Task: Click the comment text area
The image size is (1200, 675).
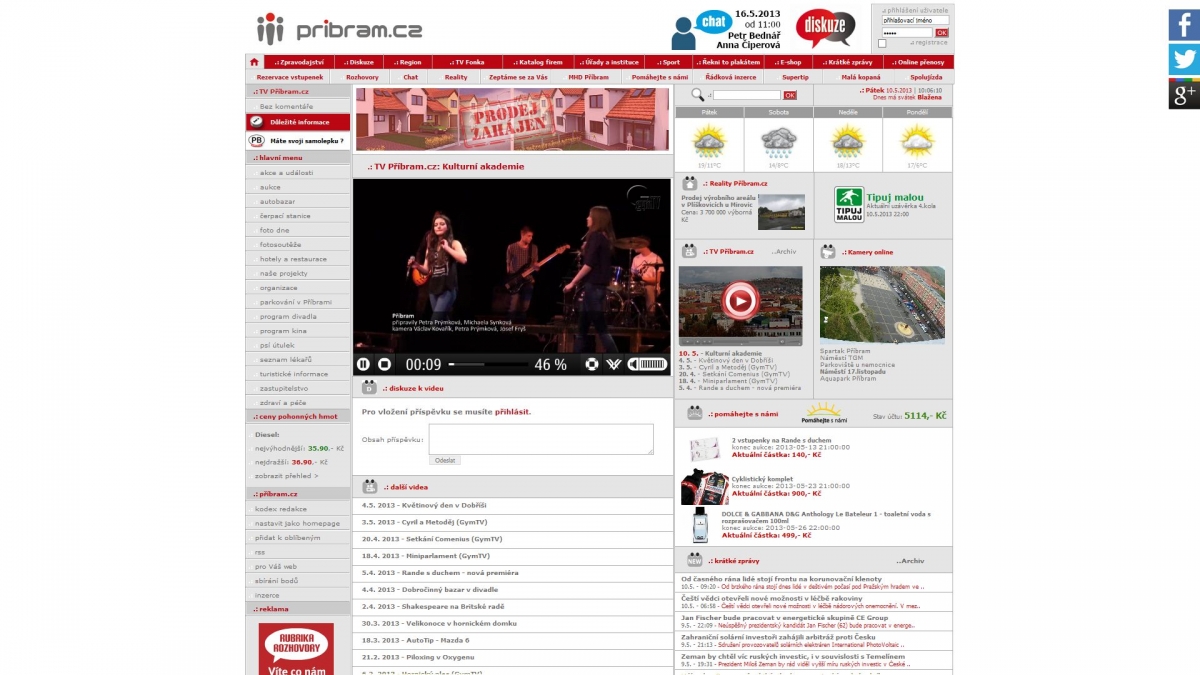Action: tap(541, 439)
